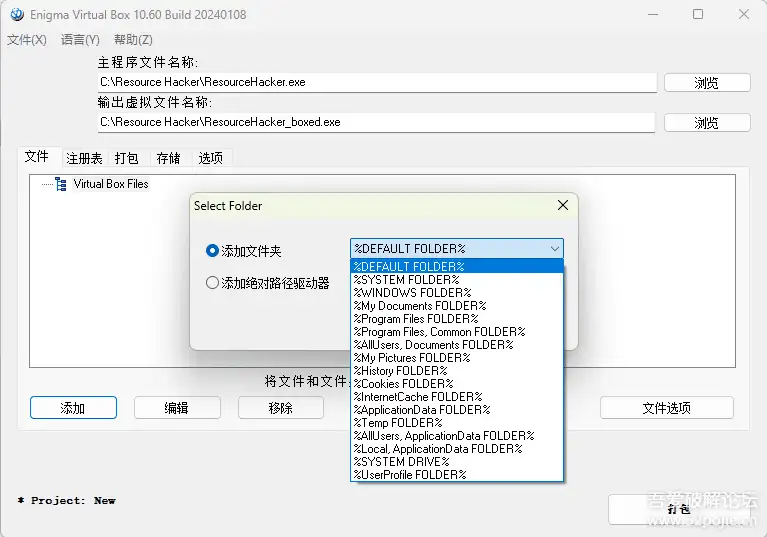Choose %My Documents FOLDER% from the list
This screenshot has width=767, height=537.
(457, 306)
